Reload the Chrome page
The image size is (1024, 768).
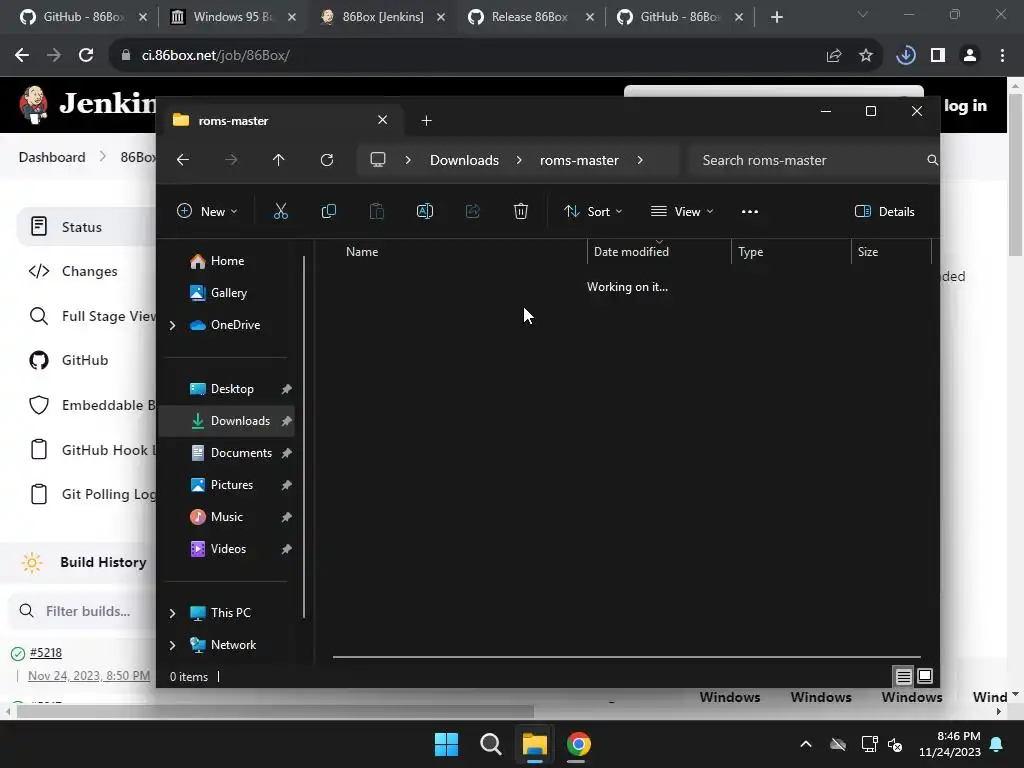tap(86, 56)
